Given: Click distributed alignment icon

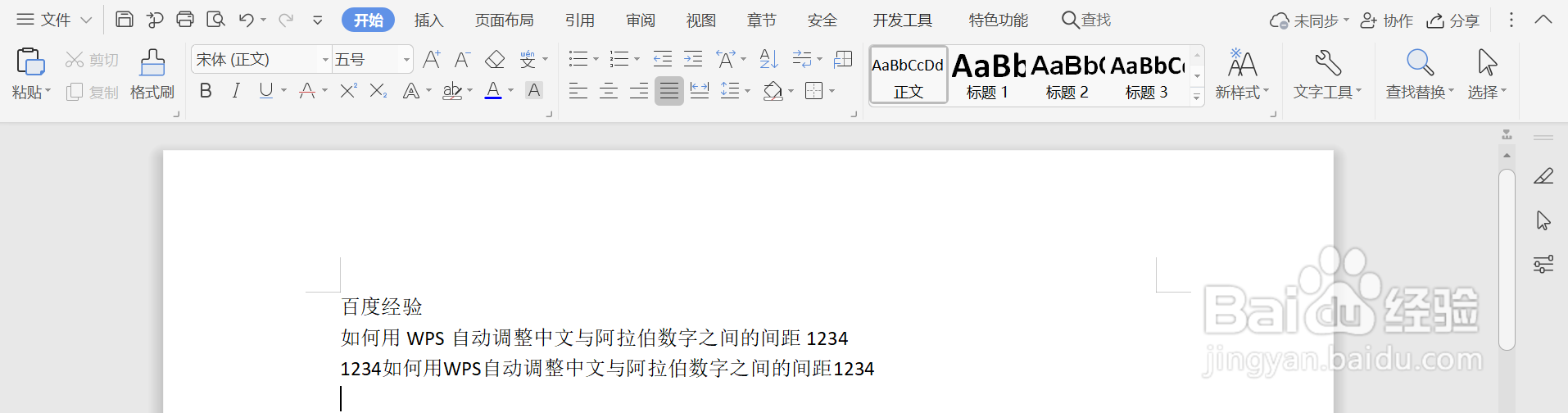Looking at the screenshot, I should (700, 91).
